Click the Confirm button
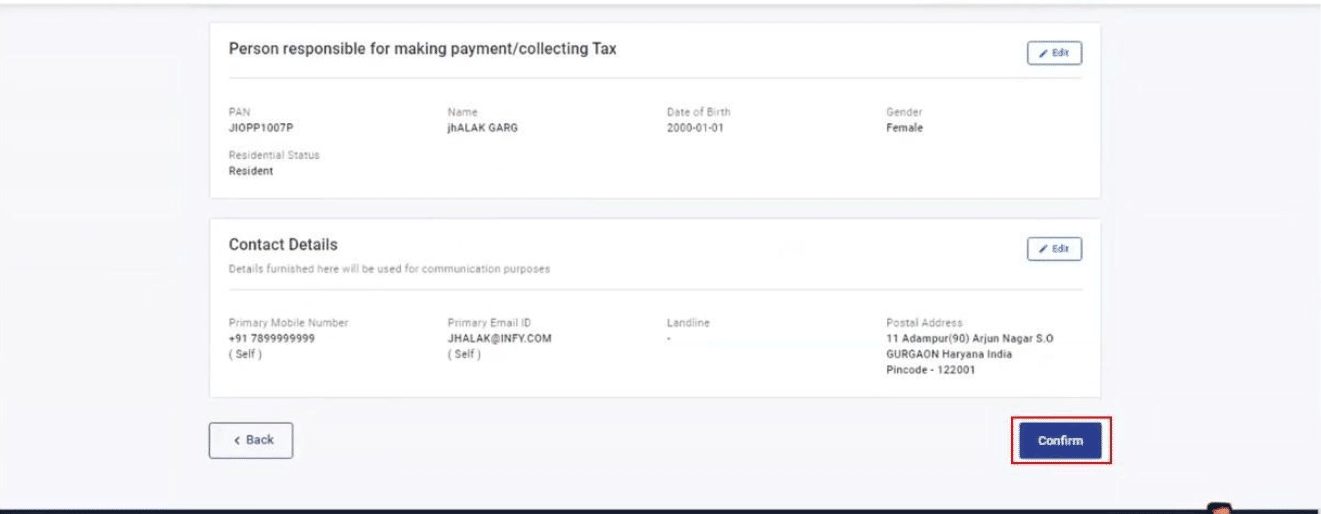Viewport: 1321px width, 514px height. [1060, 440]
